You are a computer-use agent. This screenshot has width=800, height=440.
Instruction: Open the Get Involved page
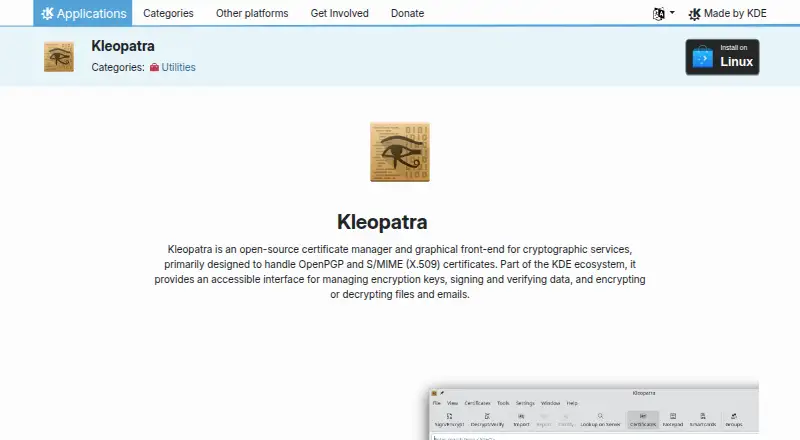point(339,13)
